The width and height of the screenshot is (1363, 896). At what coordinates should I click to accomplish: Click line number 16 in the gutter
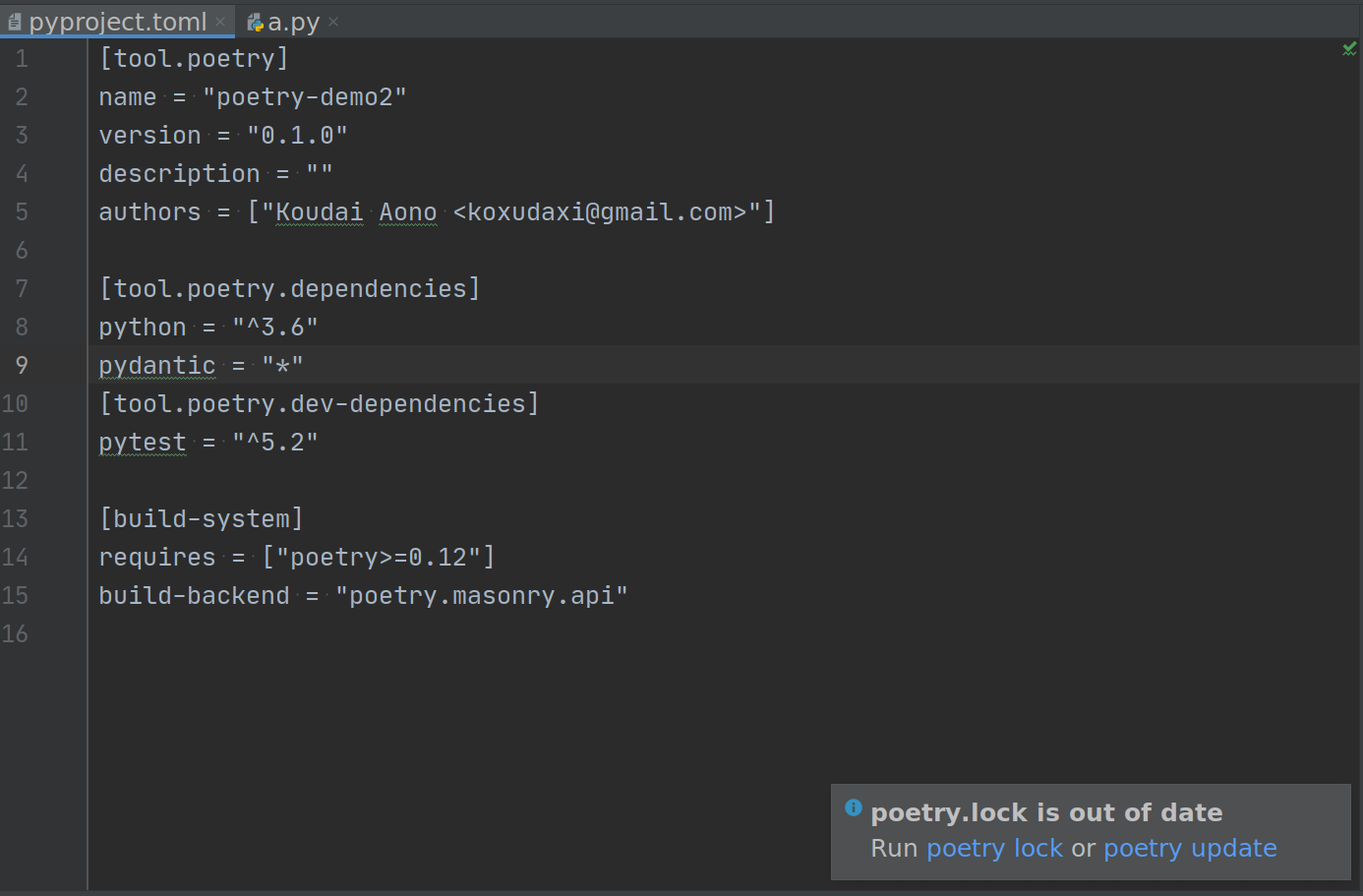pyautogui.click(x=15, y=633)
